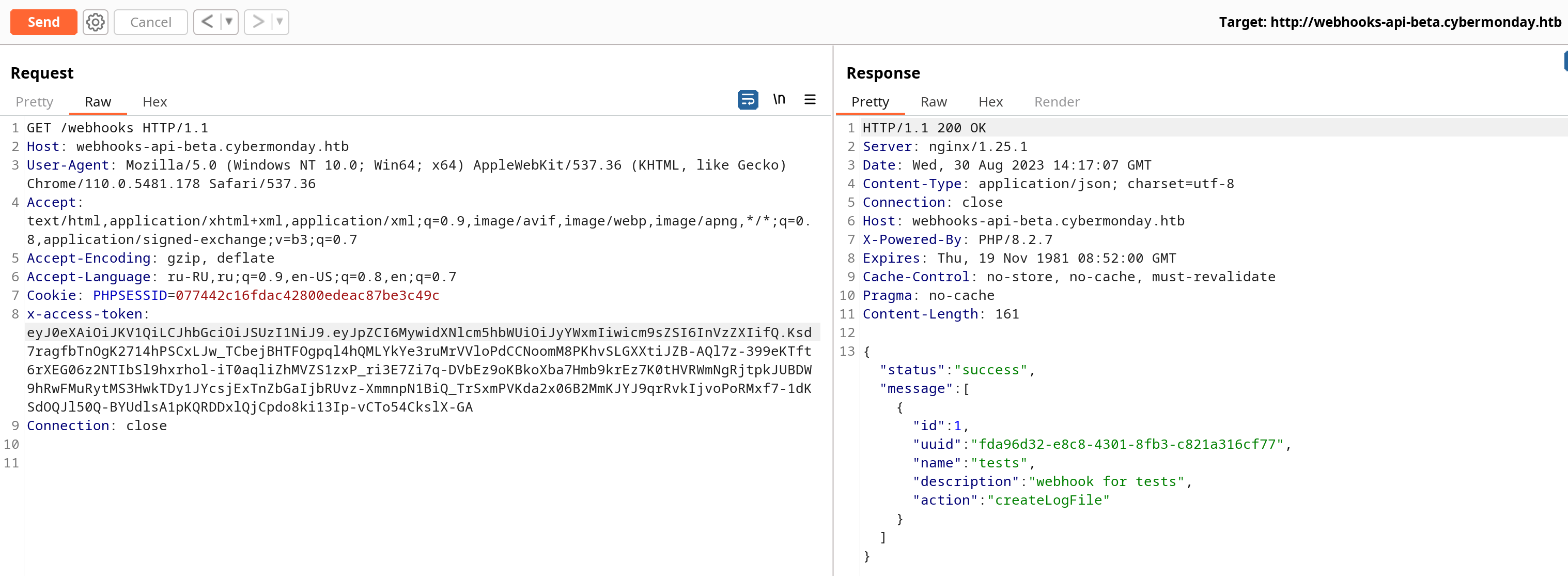Toggle show non-printable characters \n icon
The width and height of the screenshot is (1568, 576).
point(779,99)
